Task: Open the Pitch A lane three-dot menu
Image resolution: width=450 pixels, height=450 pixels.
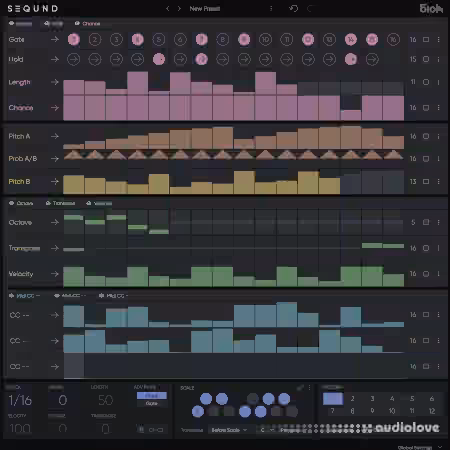Action: 439,136
